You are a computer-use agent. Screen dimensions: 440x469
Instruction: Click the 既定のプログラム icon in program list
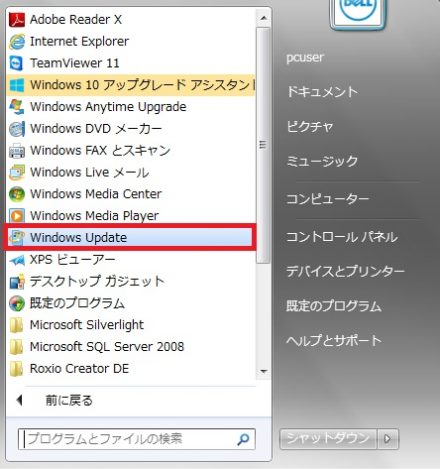17,303
